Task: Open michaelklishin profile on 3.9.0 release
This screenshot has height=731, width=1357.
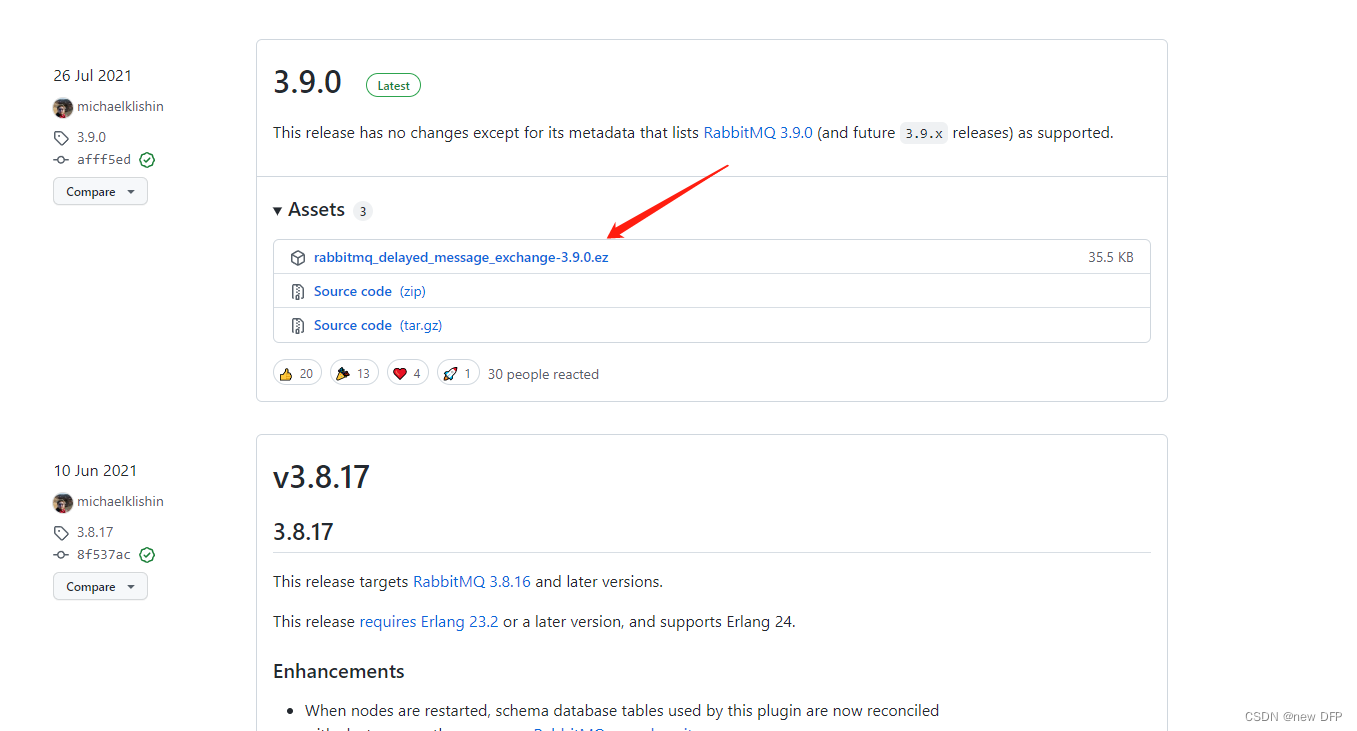Action: (x=120, y=107)
